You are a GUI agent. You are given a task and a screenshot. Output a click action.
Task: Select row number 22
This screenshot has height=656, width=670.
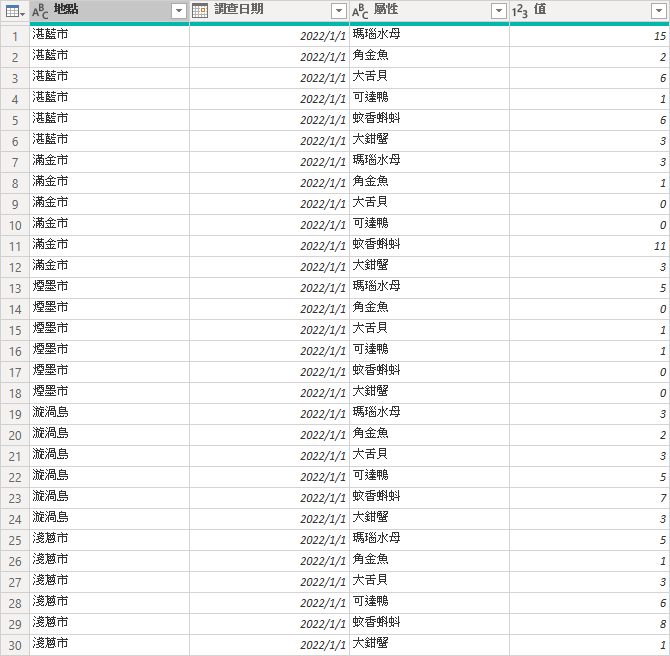click(x=15, y=477)
